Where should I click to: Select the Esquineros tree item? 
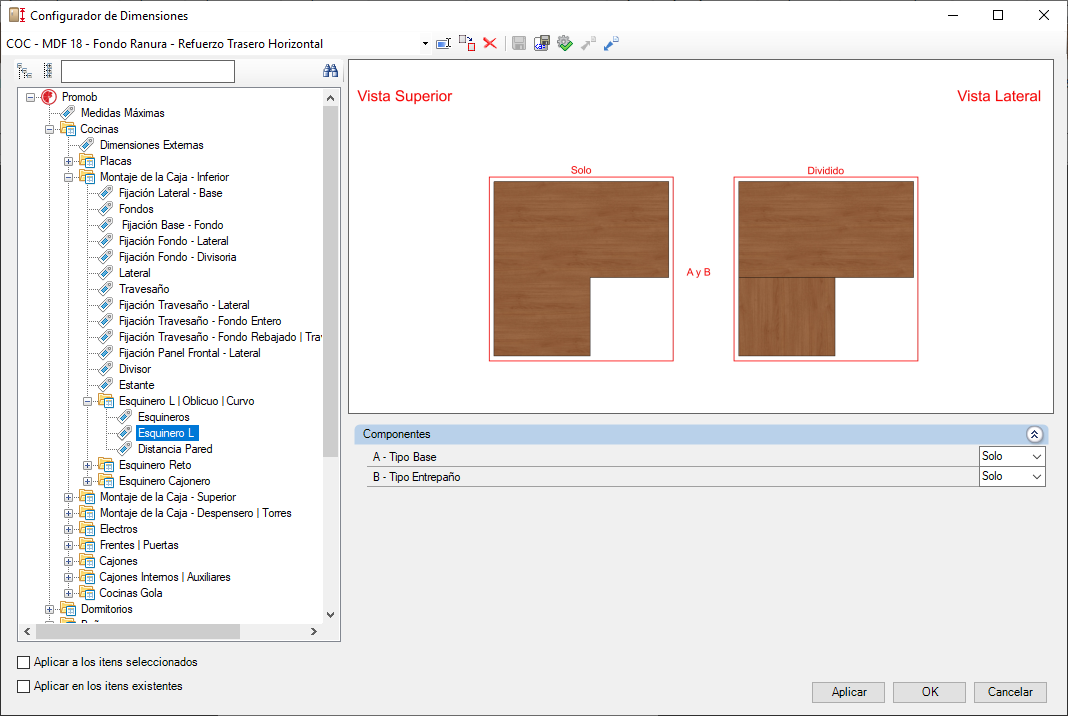163,417
